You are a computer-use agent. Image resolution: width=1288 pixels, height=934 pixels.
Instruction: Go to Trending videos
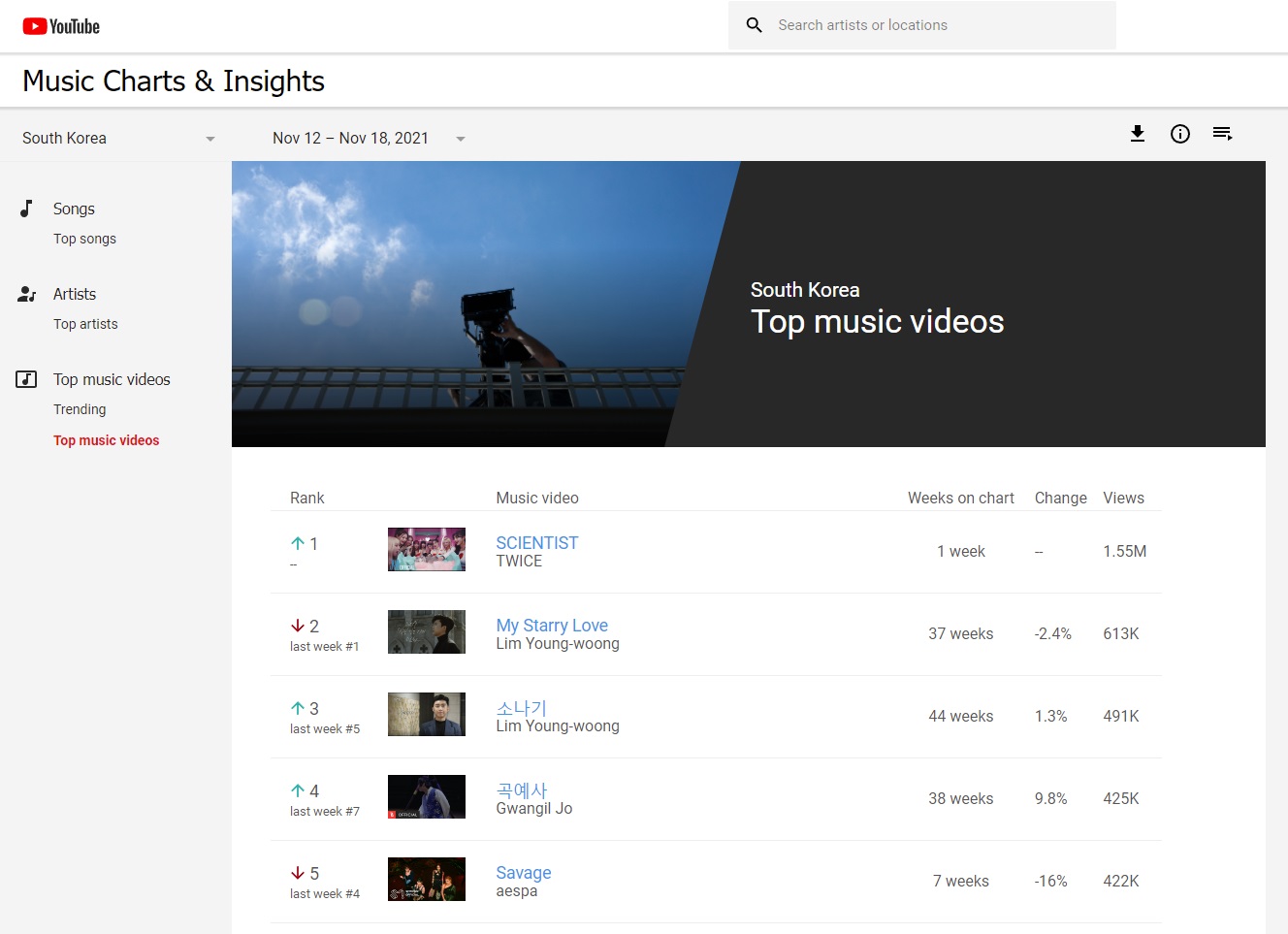point(80,409)
